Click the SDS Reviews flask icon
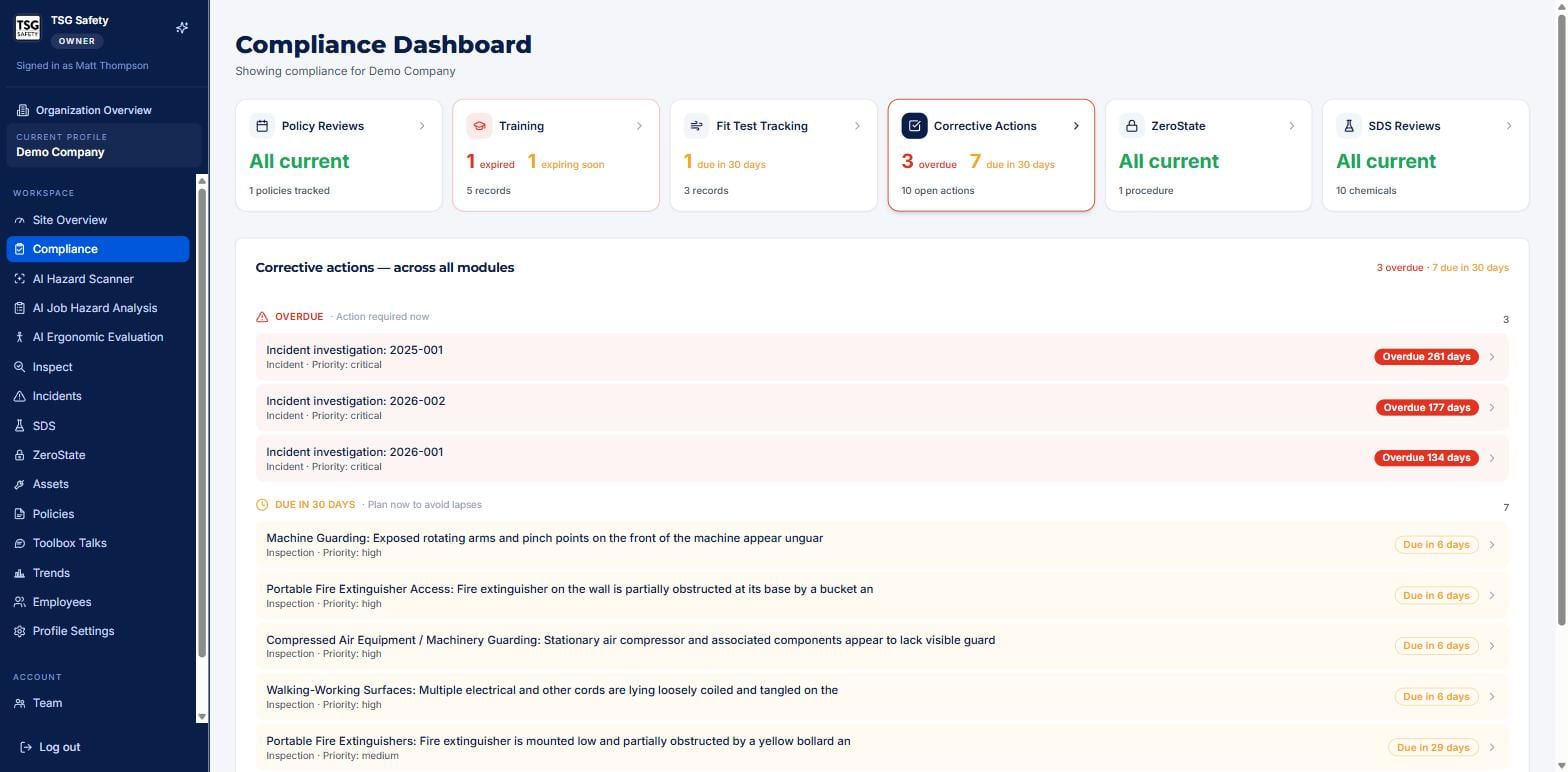This screenshot has width=1568, height=772. 1349,126
